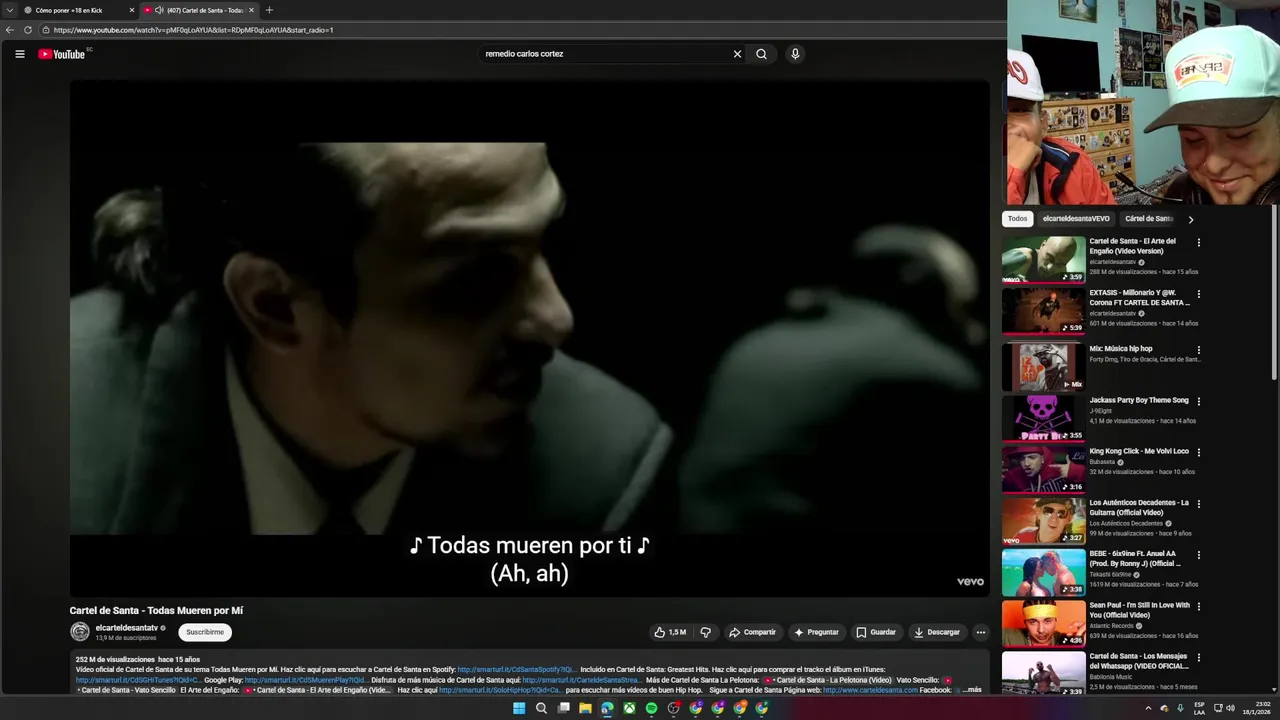The width and height of the screenshot is (1280, 720).
Task: Open 'Mix: Música hip hop' thumbnail
Action: coord(1043,367)
